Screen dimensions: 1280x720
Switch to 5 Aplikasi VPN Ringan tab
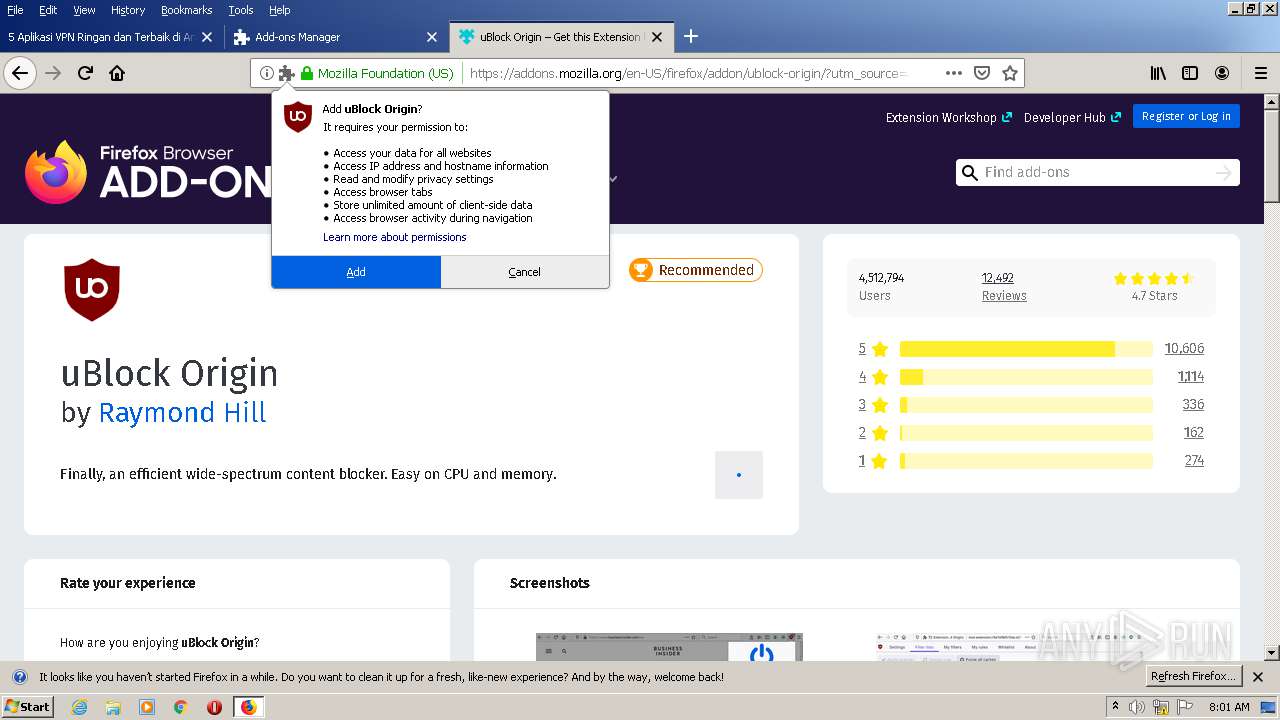110,37
